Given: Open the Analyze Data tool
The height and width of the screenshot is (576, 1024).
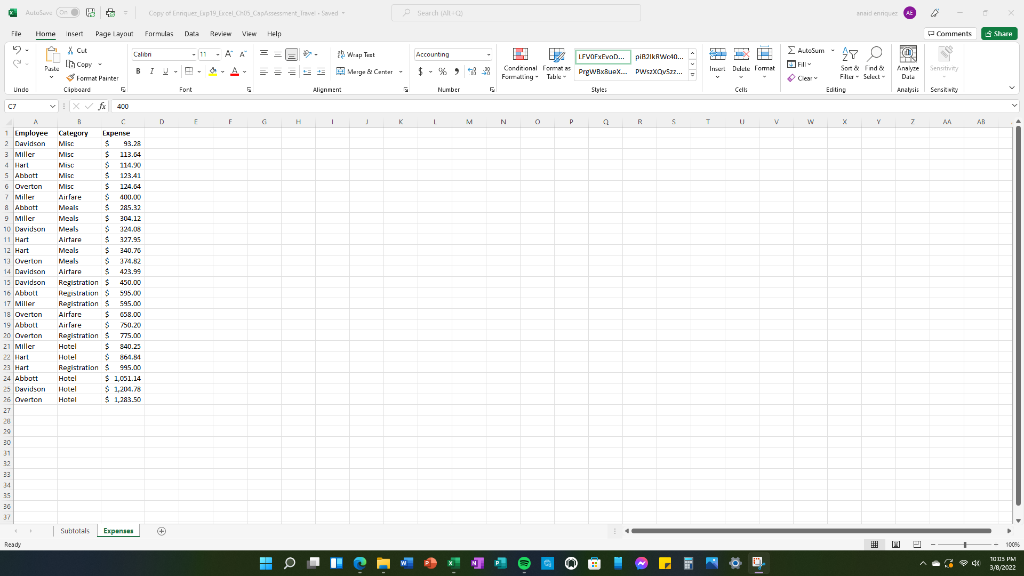Looking at the screenshot, I should (x=908, y=63).
